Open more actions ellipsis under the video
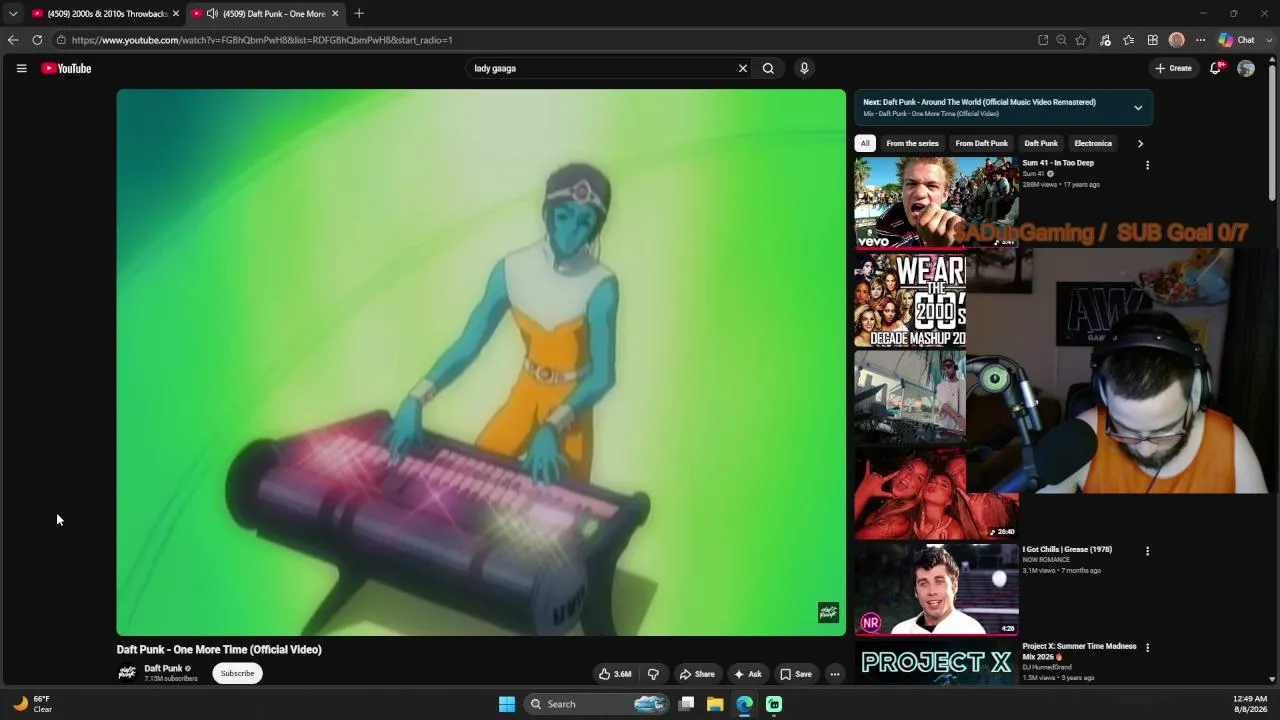The height and width of the screenshot is (720, 1280). point(835,674)
